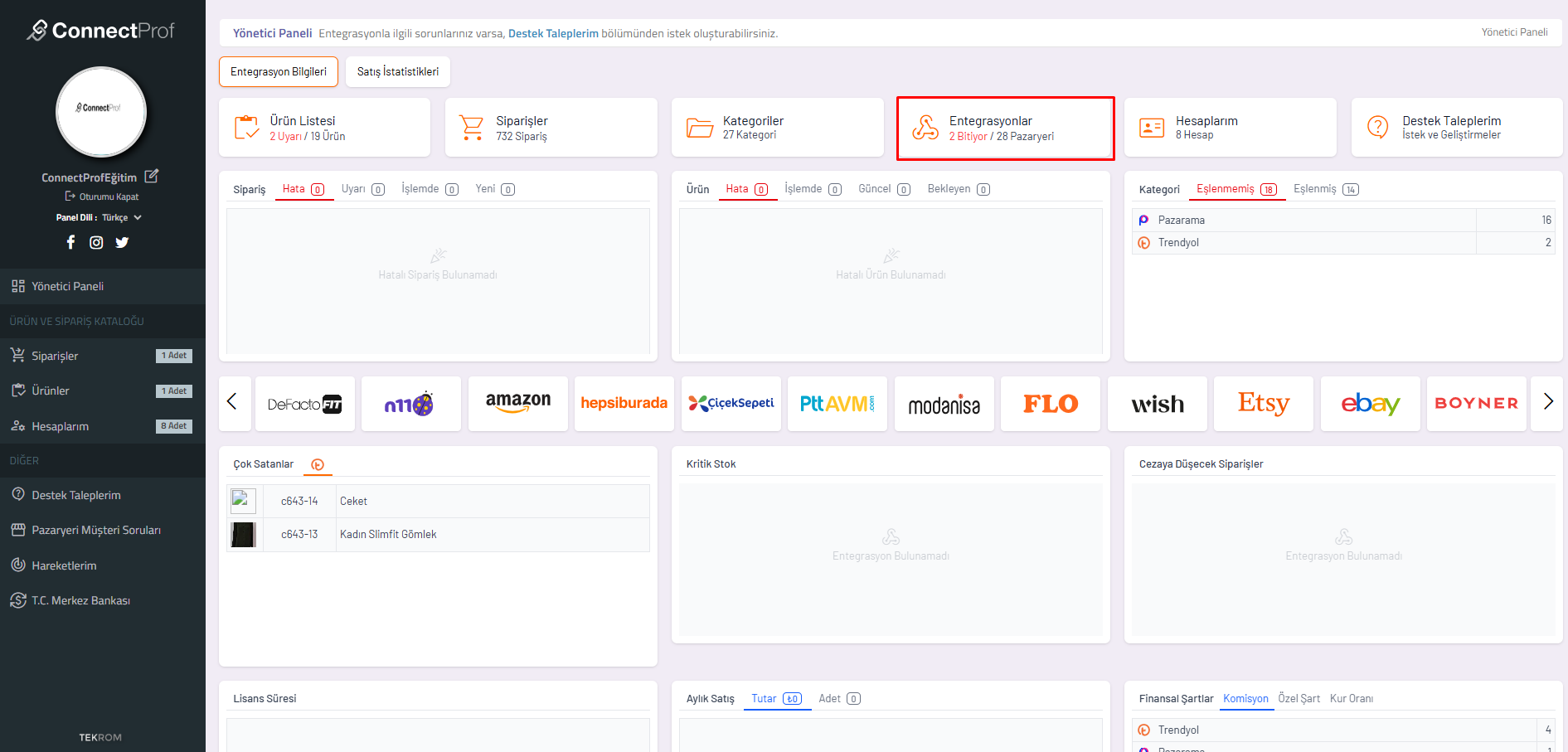Select the Sipariş Yeni tab
The width and height of the screenshot is (1568, 752).
[495, 189]
